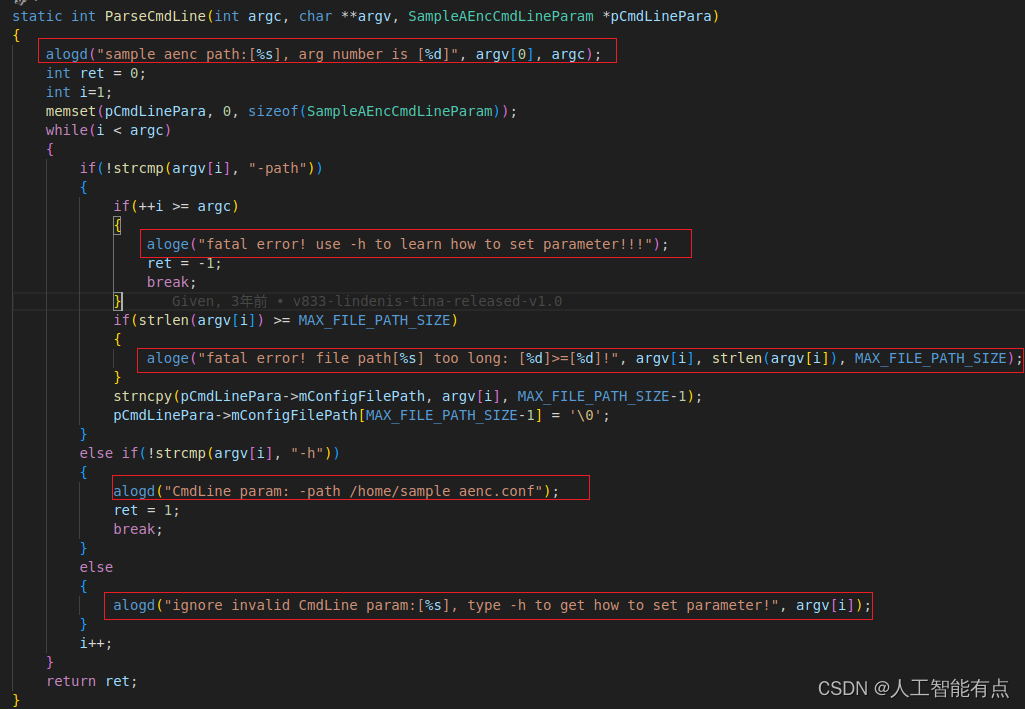Click the alogd "CmdLine param: -path" line
The image size is (1025, 709).
click(336, 491)
